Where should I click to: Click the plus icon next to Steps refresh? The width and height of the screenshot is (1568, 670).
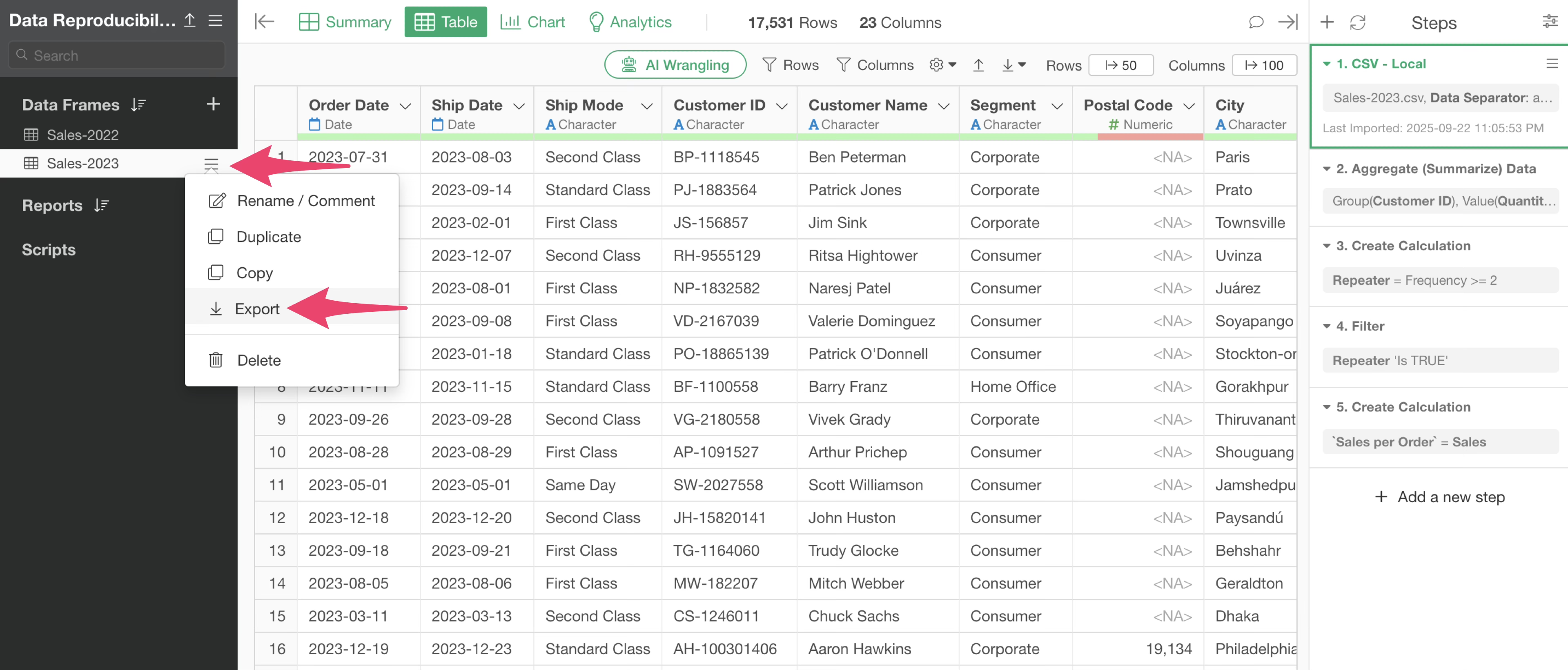point(1326,22)
